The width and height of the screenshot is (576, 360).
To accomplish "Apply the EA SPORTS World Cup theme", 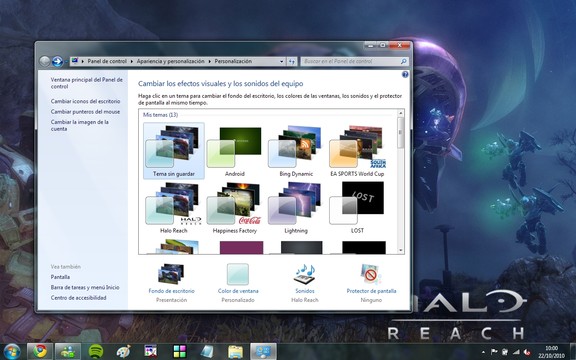I will (357, 151).
